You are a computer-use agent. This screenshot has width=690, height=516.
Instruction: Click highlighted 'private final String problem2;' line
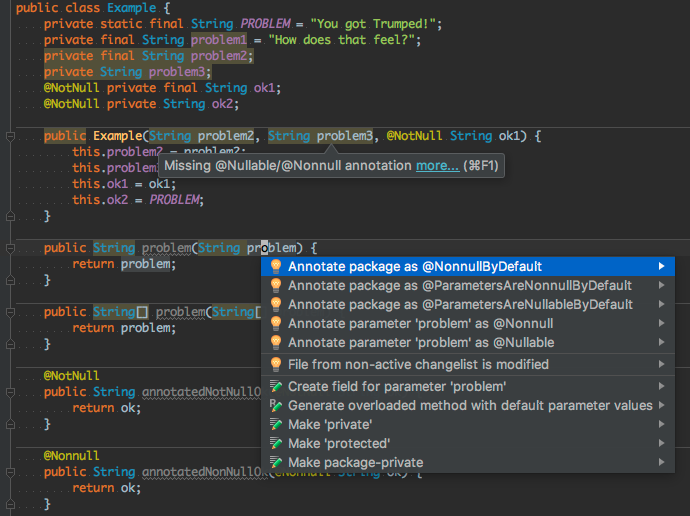tap(148, 56)
